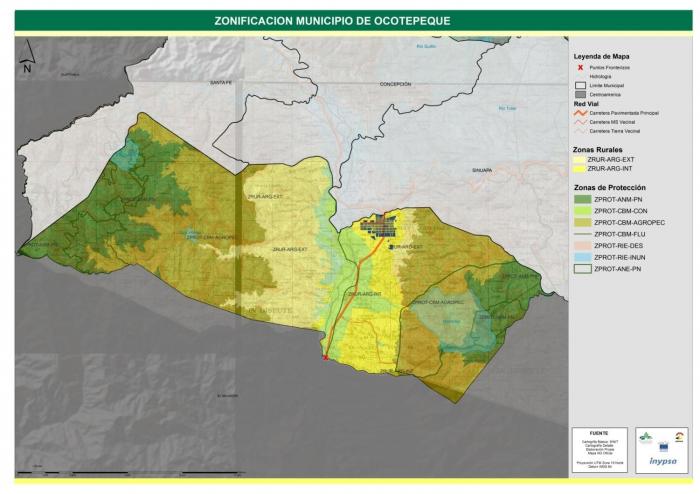This screenshot has width=700, height=494.
Task: Click the red X Puntos Fronterizos legend symbol
Action: 579,66
